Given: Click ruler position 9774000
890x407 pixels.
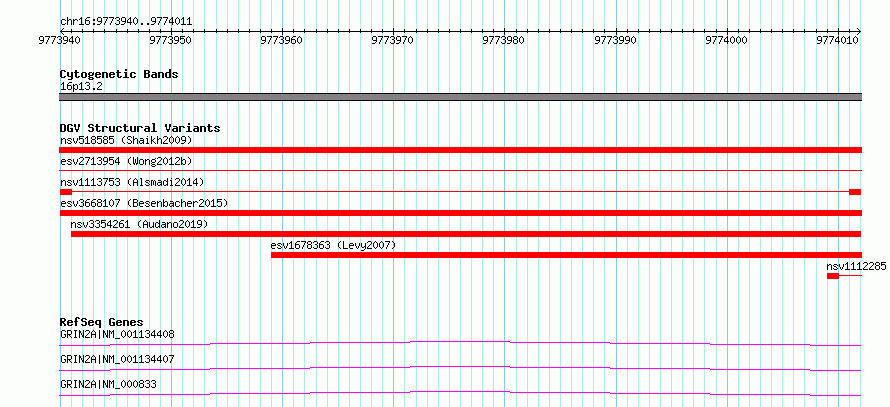Looking at the screenshot, I should (727, 40).
